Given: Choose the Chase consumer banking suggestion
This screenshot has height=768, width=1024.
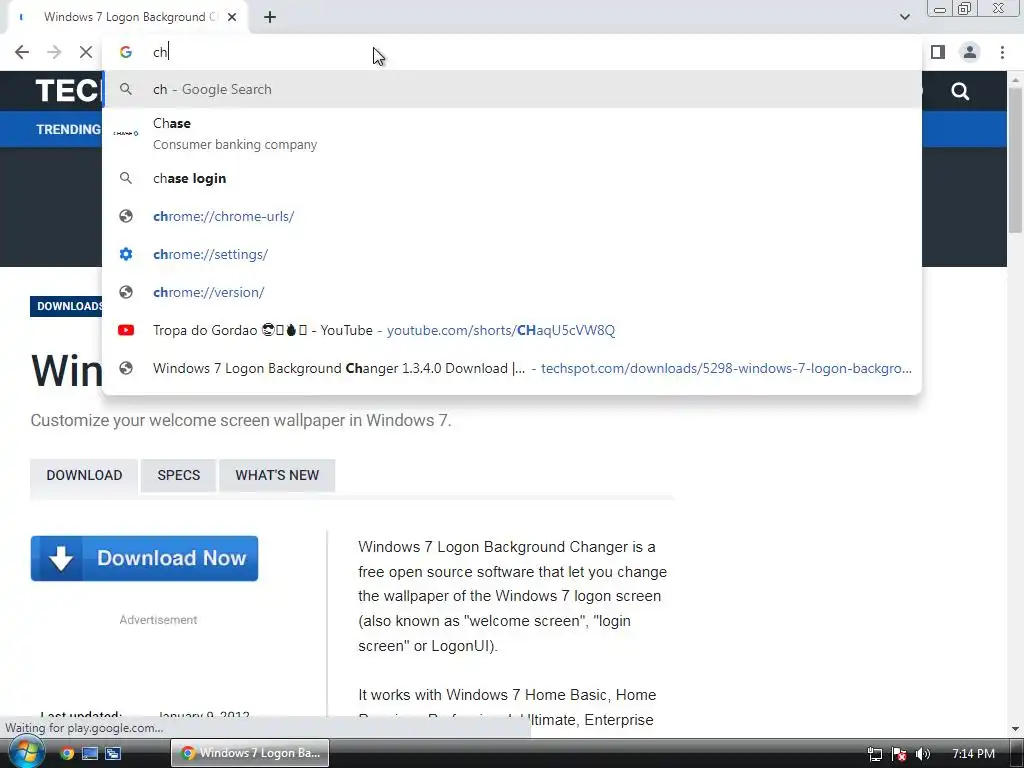Looking at the screenshot, I should click(x=512, y=133).
